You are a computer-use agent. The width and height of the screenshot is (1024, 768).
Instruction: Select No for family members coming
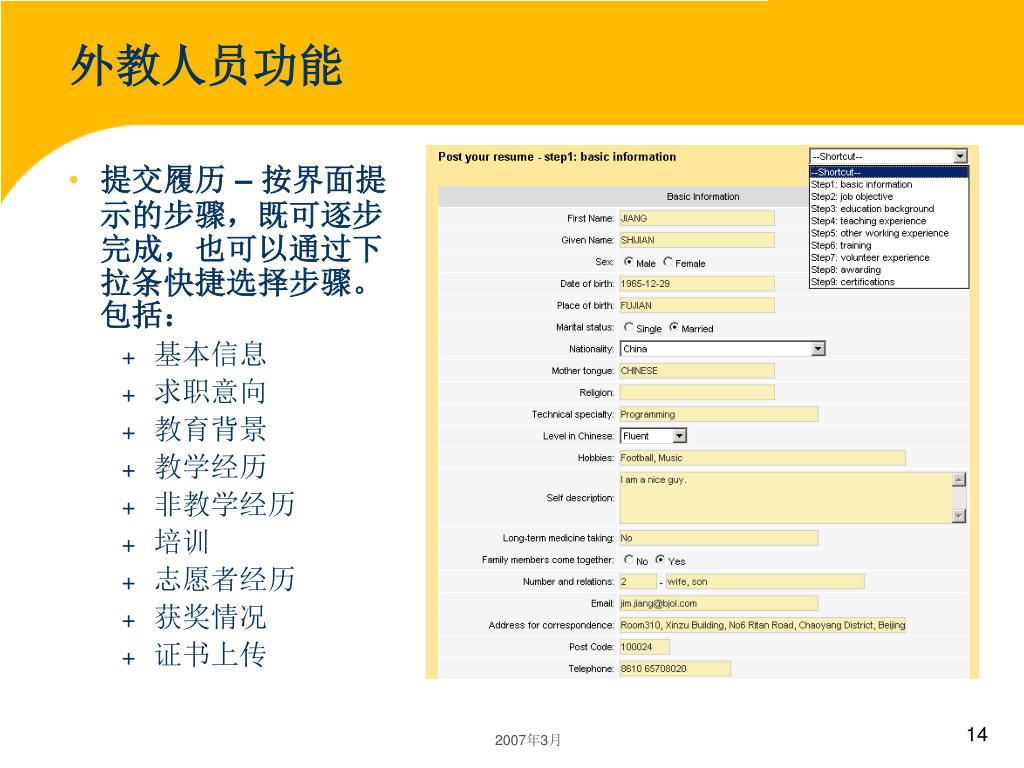point(628,560)
